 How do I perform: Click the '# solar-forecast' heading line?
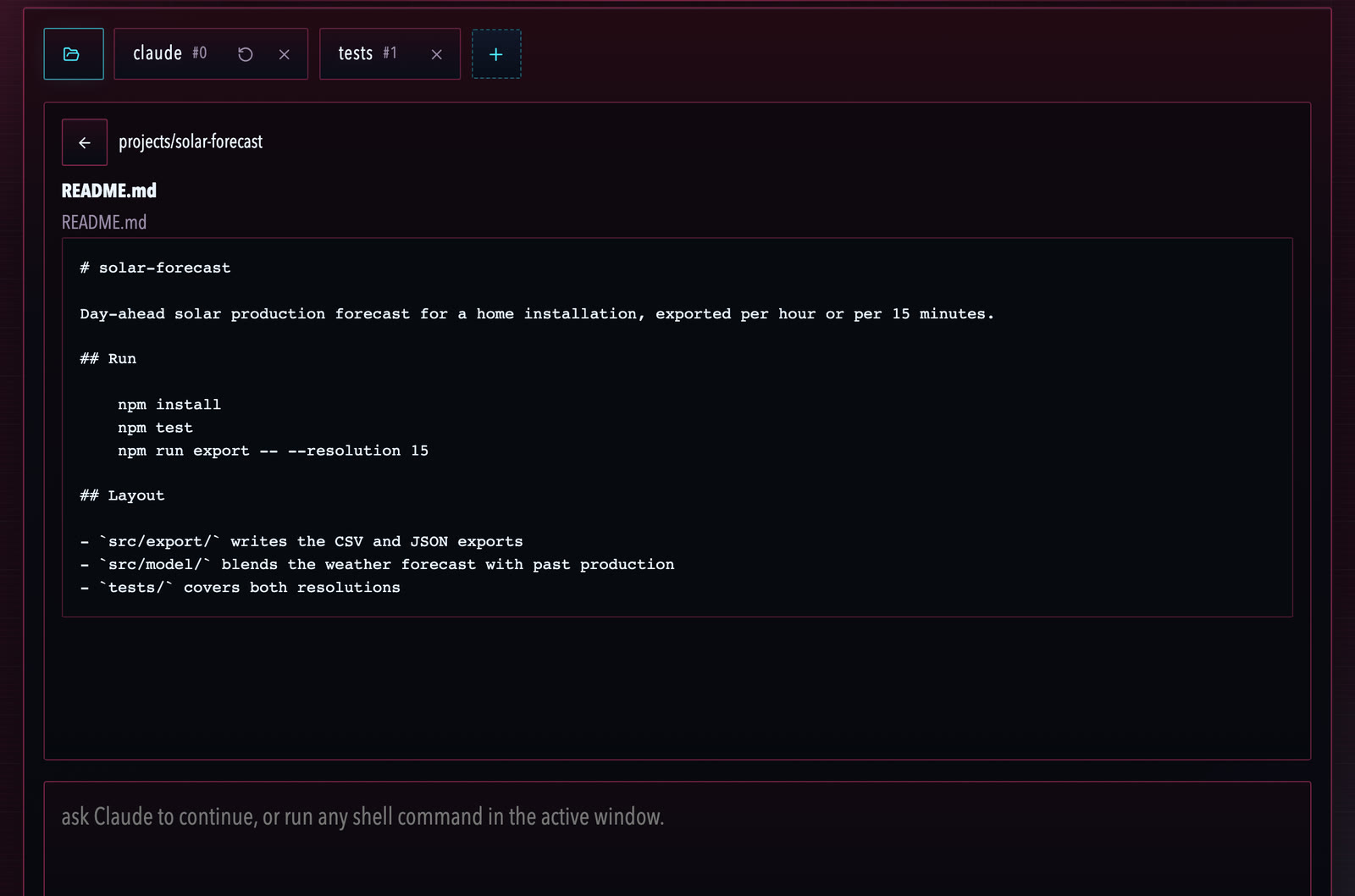coord(155,268)
